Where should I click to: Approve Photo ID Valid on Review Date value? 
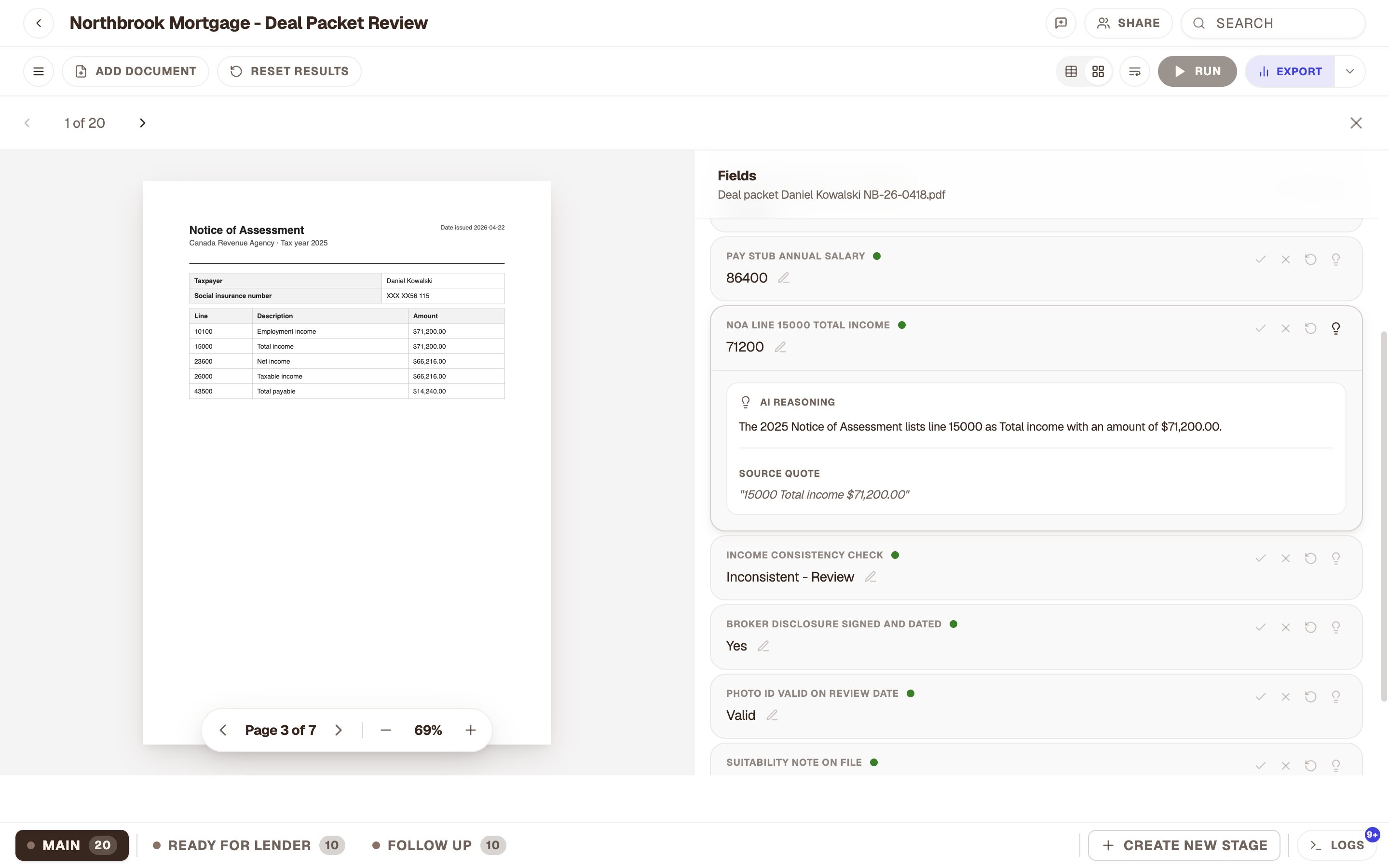pyautogui.click(x=1260, y=697)
